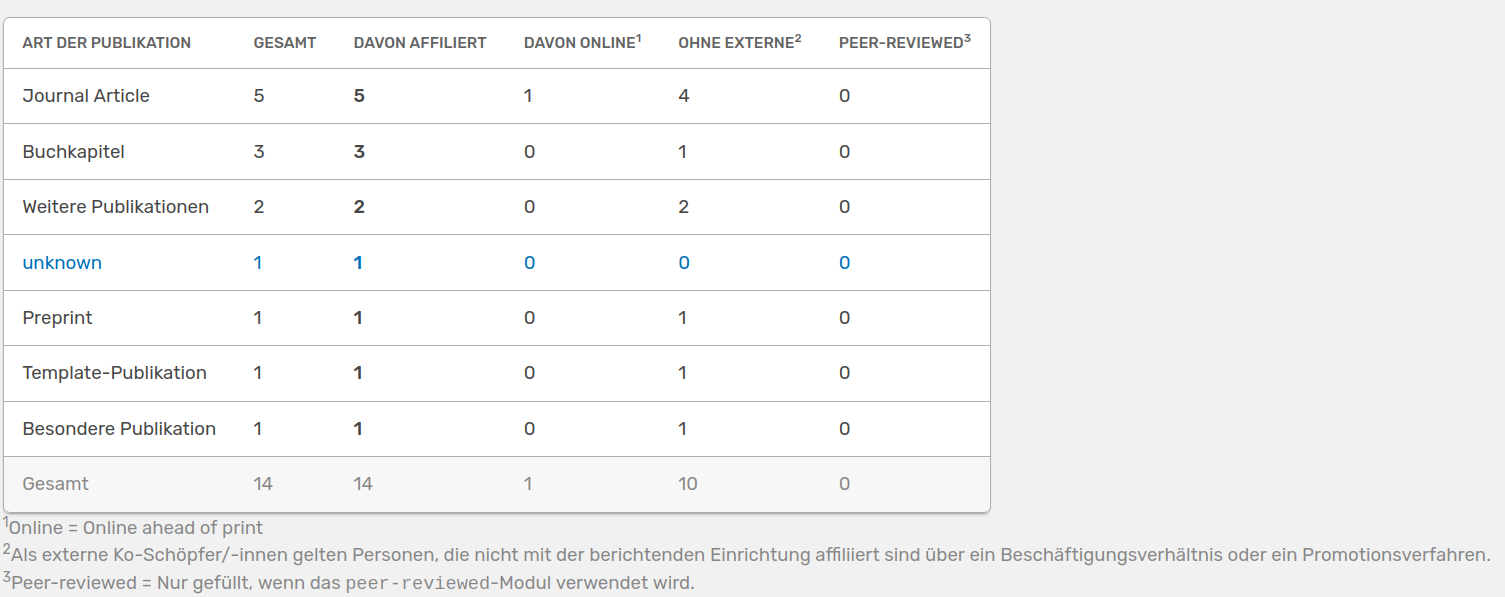
Task: Click the unknown row's Ohne Externe zero link
Action: [684, 263]
